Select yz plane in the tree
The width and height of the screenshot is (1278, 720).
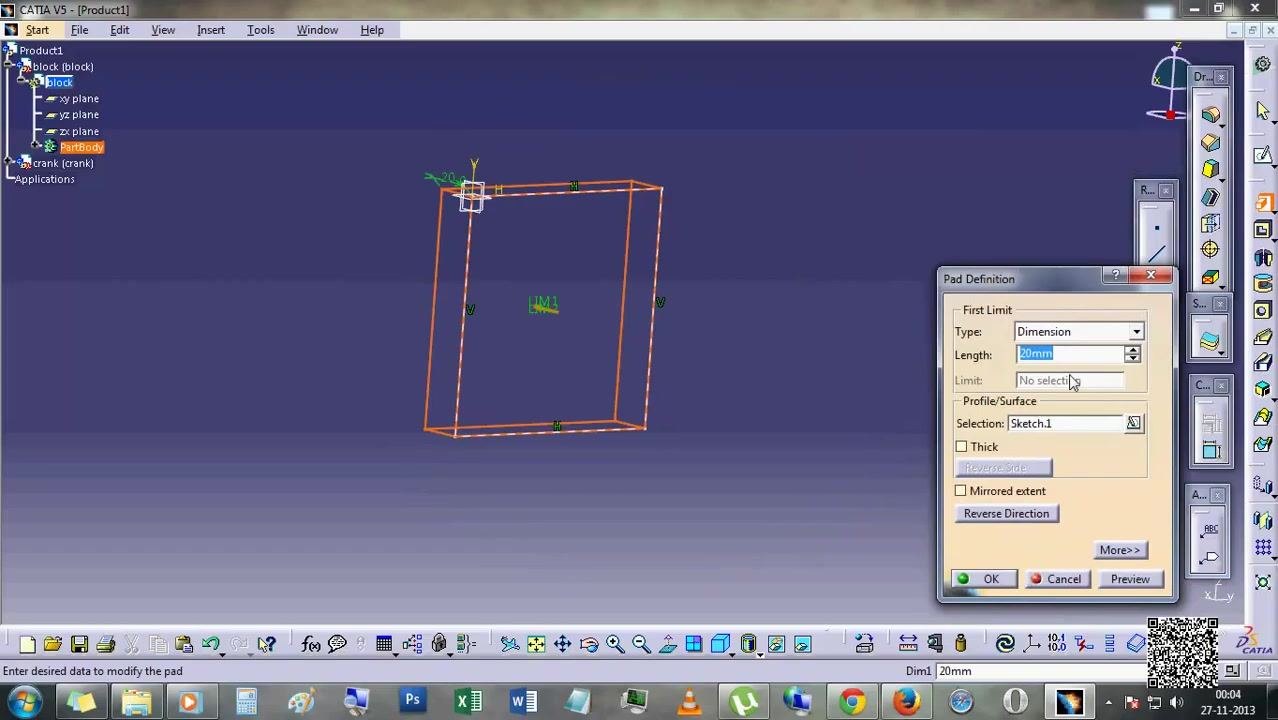tap(79, 115)
